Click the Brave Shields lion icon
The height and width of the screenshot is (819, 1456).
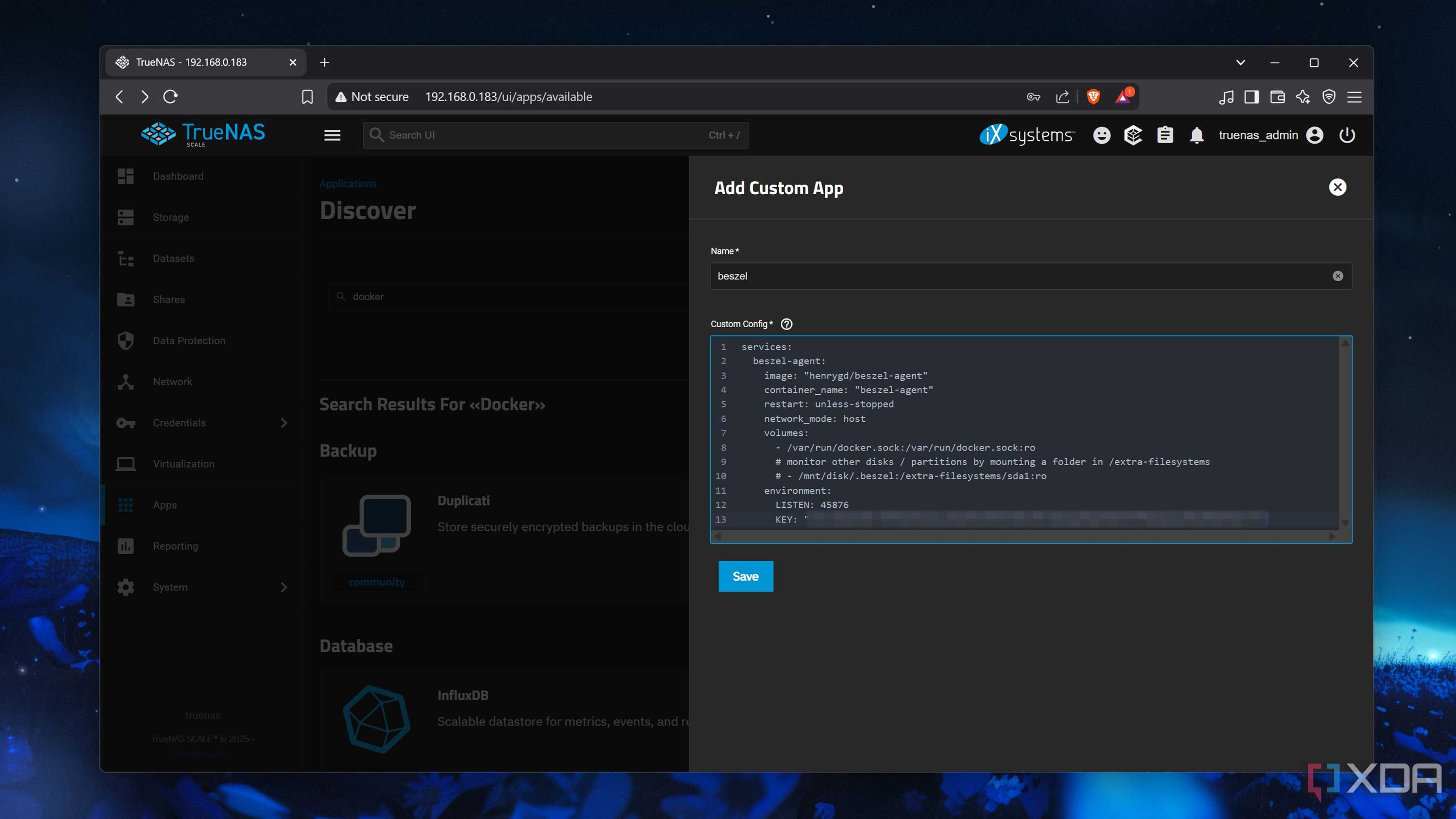coord(1093,97)
